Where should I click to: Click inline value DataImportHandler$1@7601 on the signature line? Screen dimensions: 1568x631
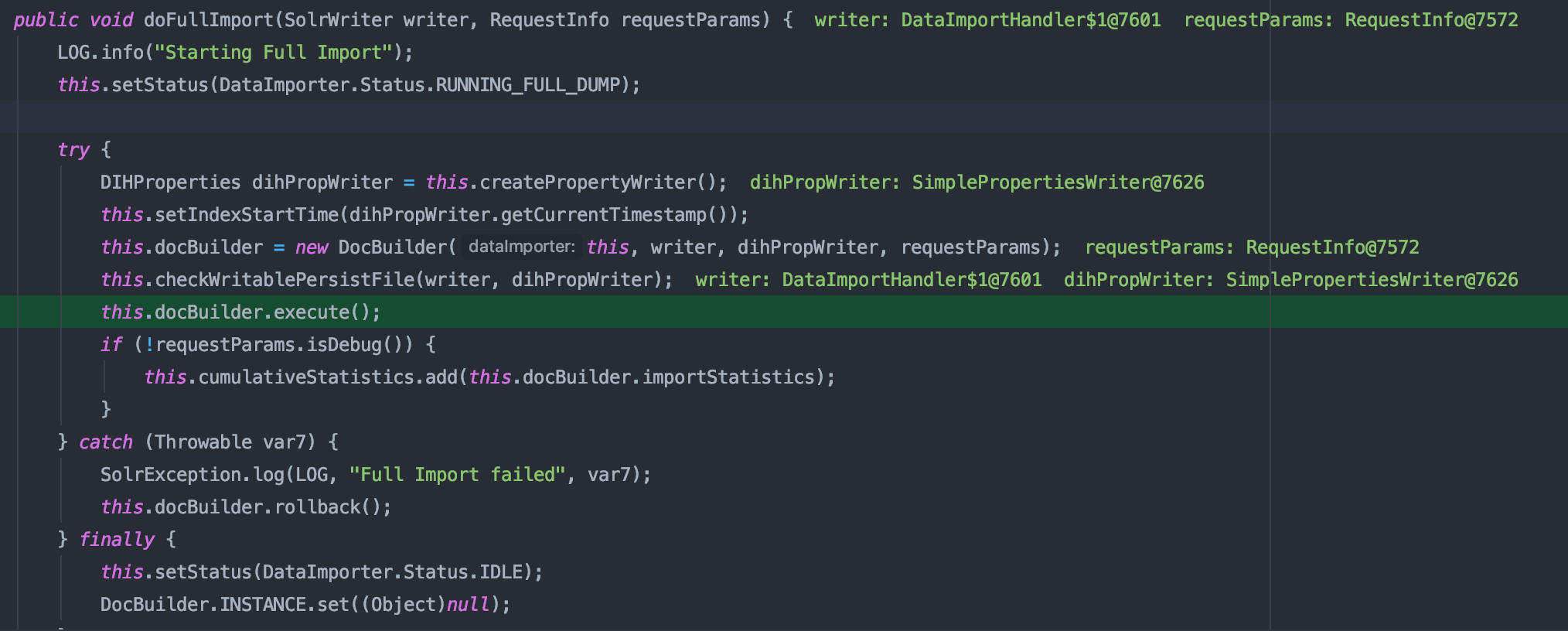click(x=1031, y=20)
